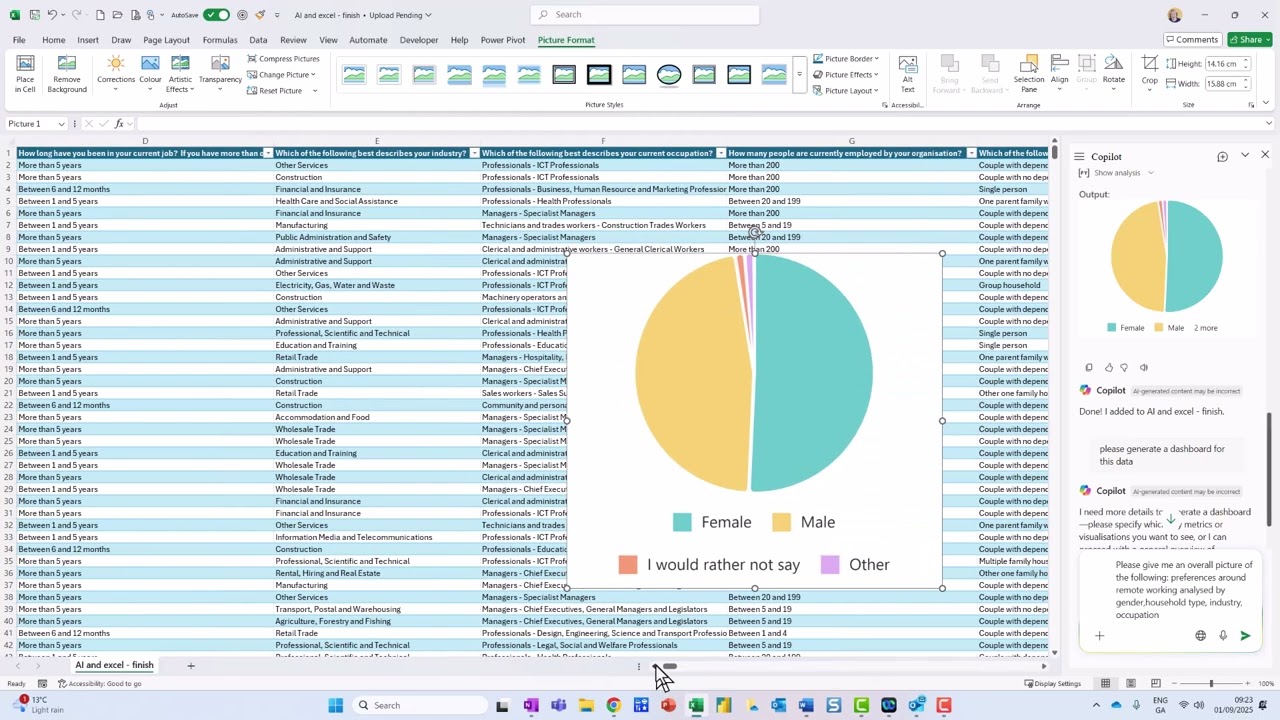Switch to the Data tab
The image size is (1280, 720).
[x=258, y=40]
